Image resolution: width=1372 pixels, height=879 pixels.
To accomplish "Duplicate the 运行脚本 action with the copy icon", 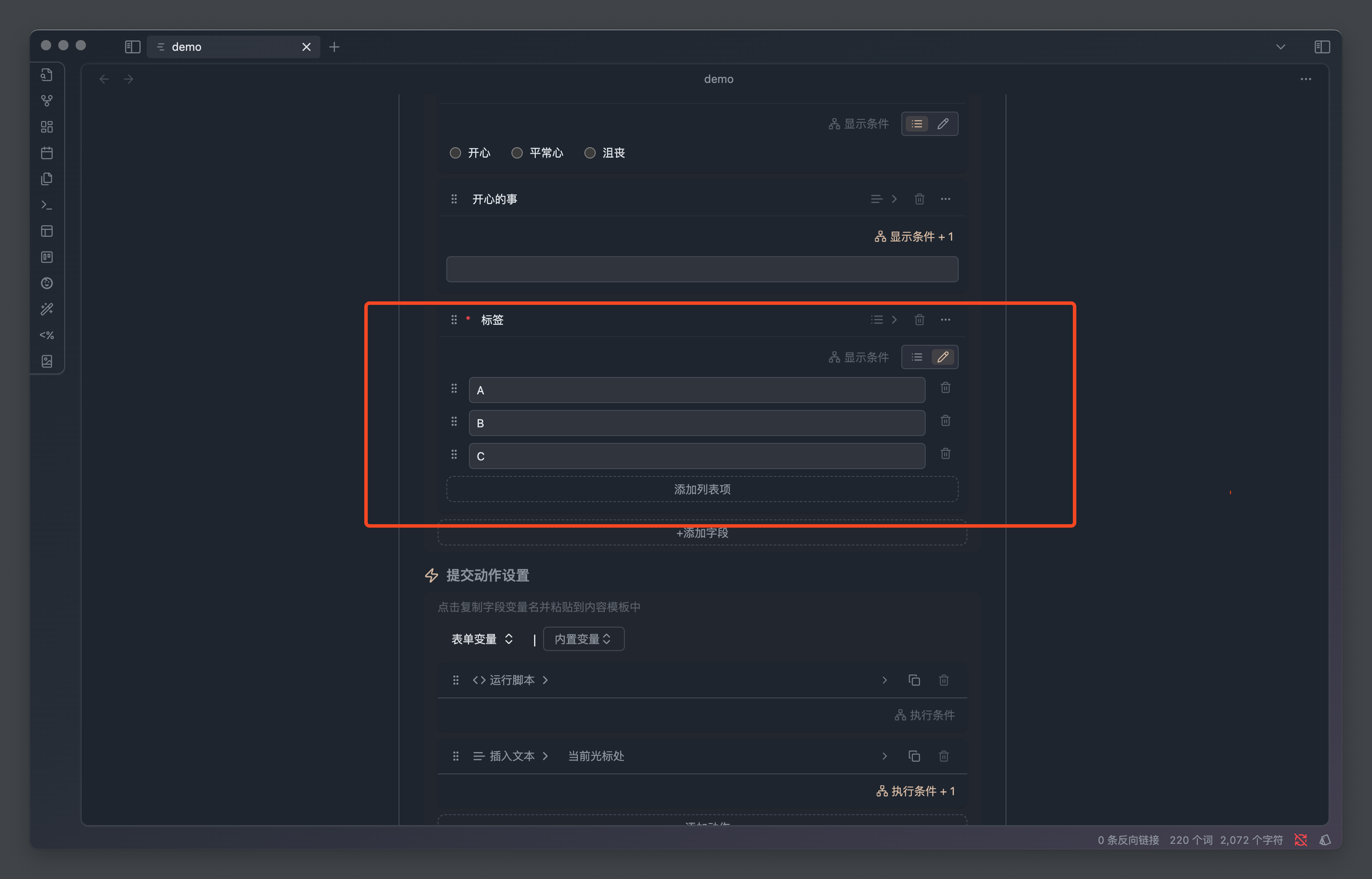I will 914,680.
